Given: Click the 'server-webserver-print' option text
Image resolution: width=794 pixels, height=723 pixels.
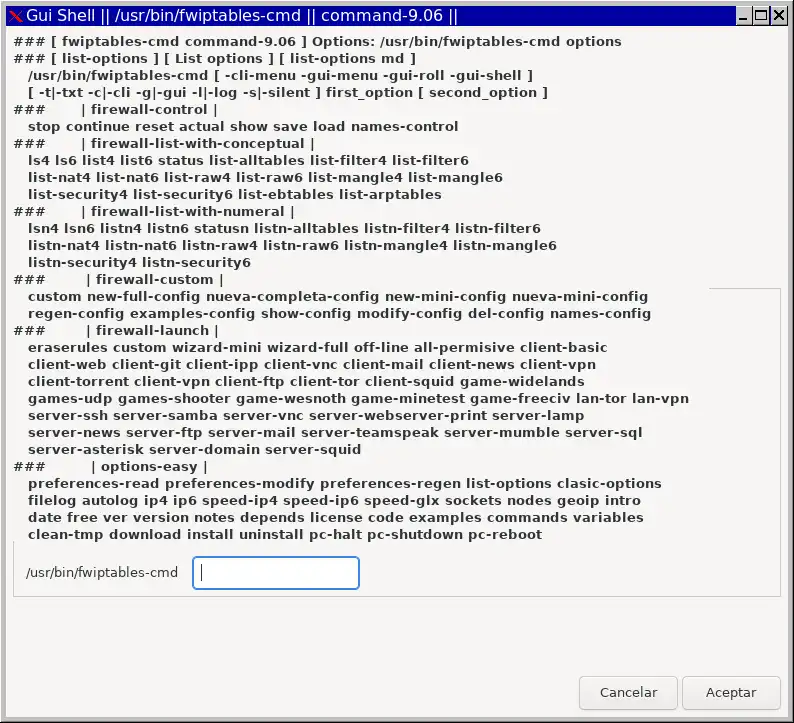Looking at the screenshot, I should 398,416.
